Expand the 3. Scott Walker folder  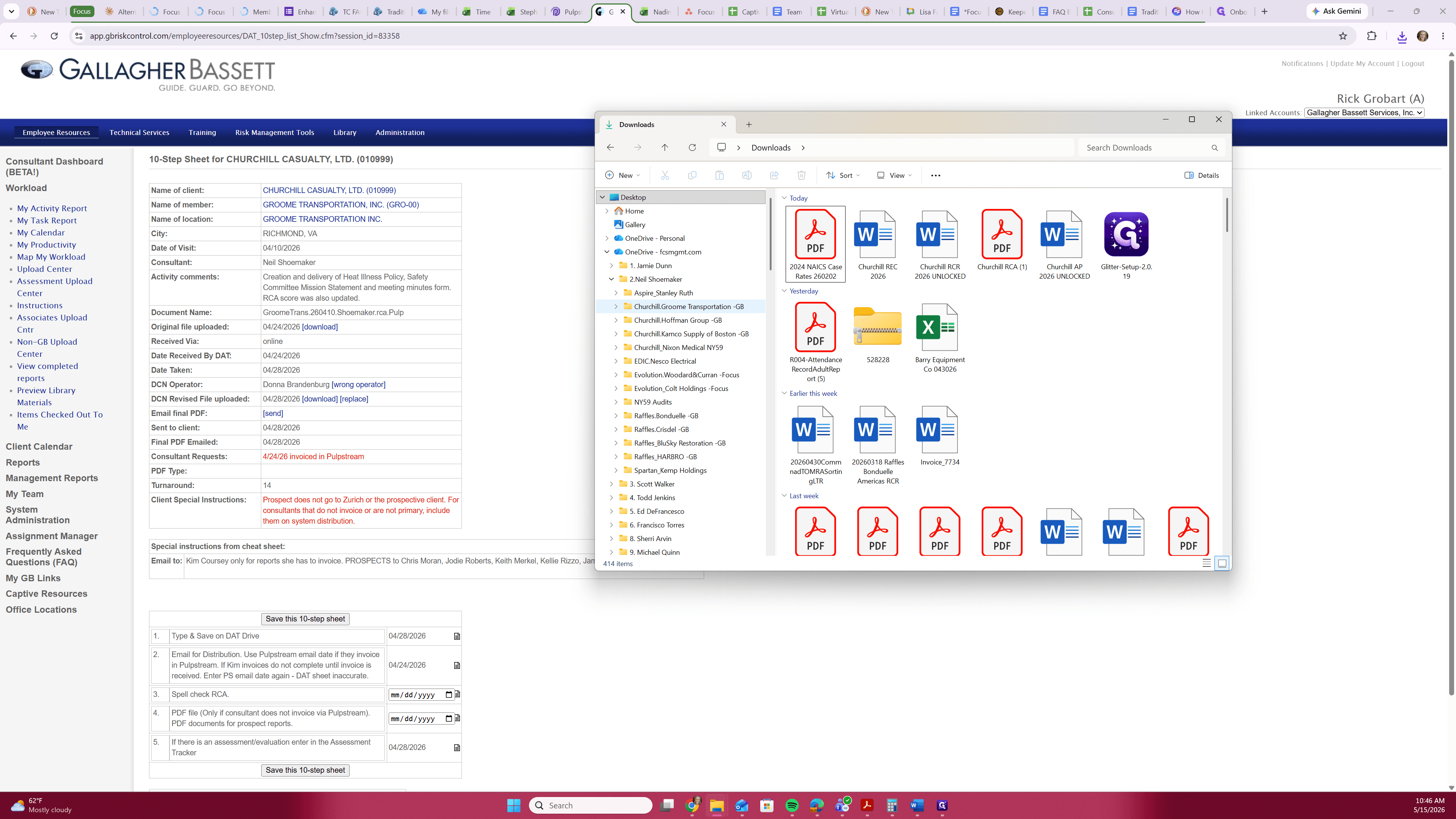click(611, 484)
